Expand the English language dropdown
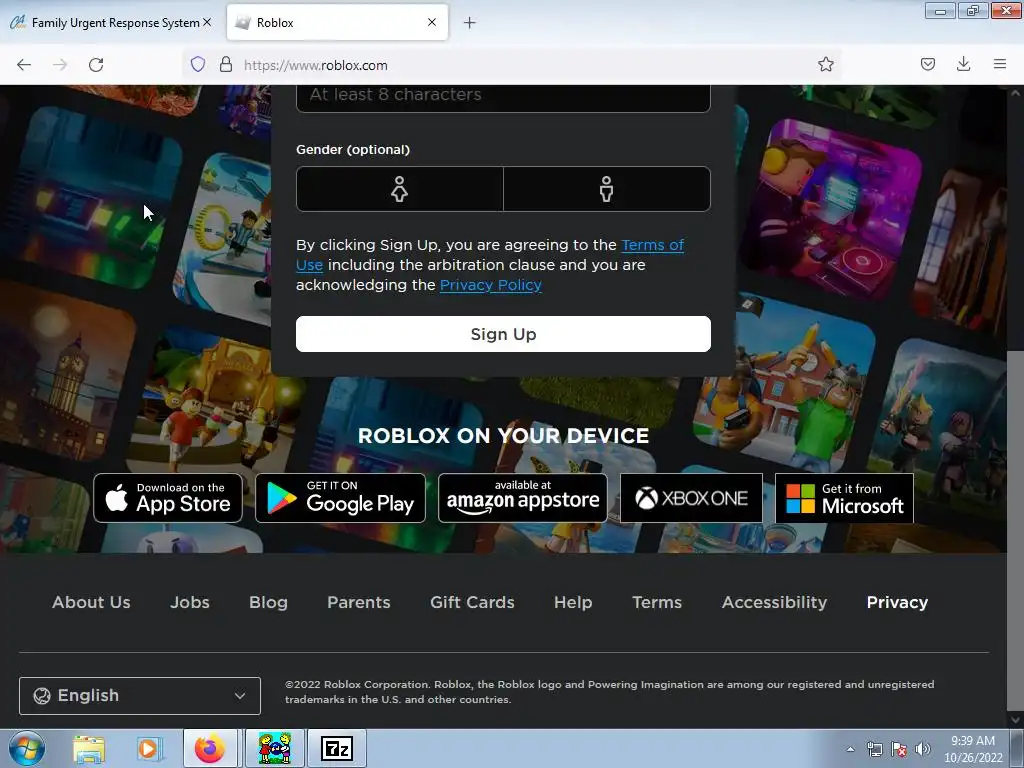Viewport: 1024px width, 768px height. pyautogui.click(x=140, y=696)
